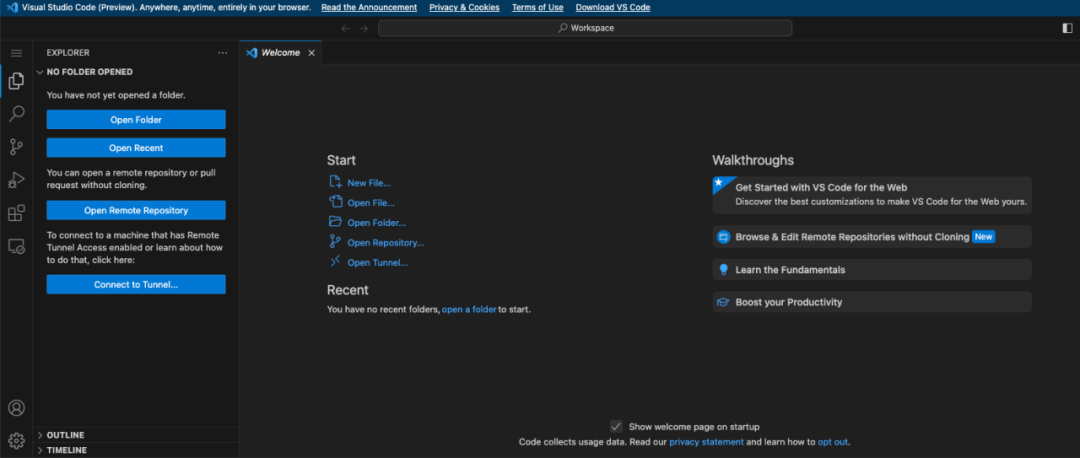Open the Read the Announcement link
Viewport: 1080px width, 458px height.
(369, 8)
